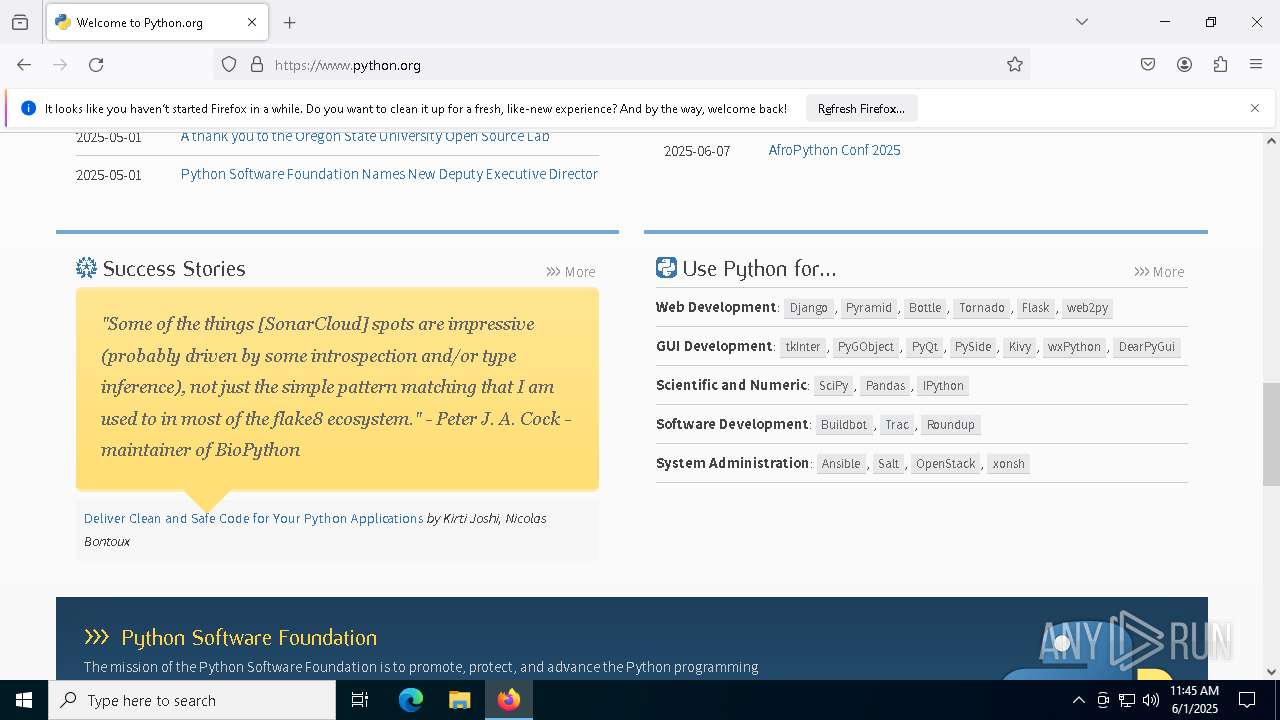Switch to Welcome to Python.org tab
The image size is (1280, 720).
click(x=156, y=22)
